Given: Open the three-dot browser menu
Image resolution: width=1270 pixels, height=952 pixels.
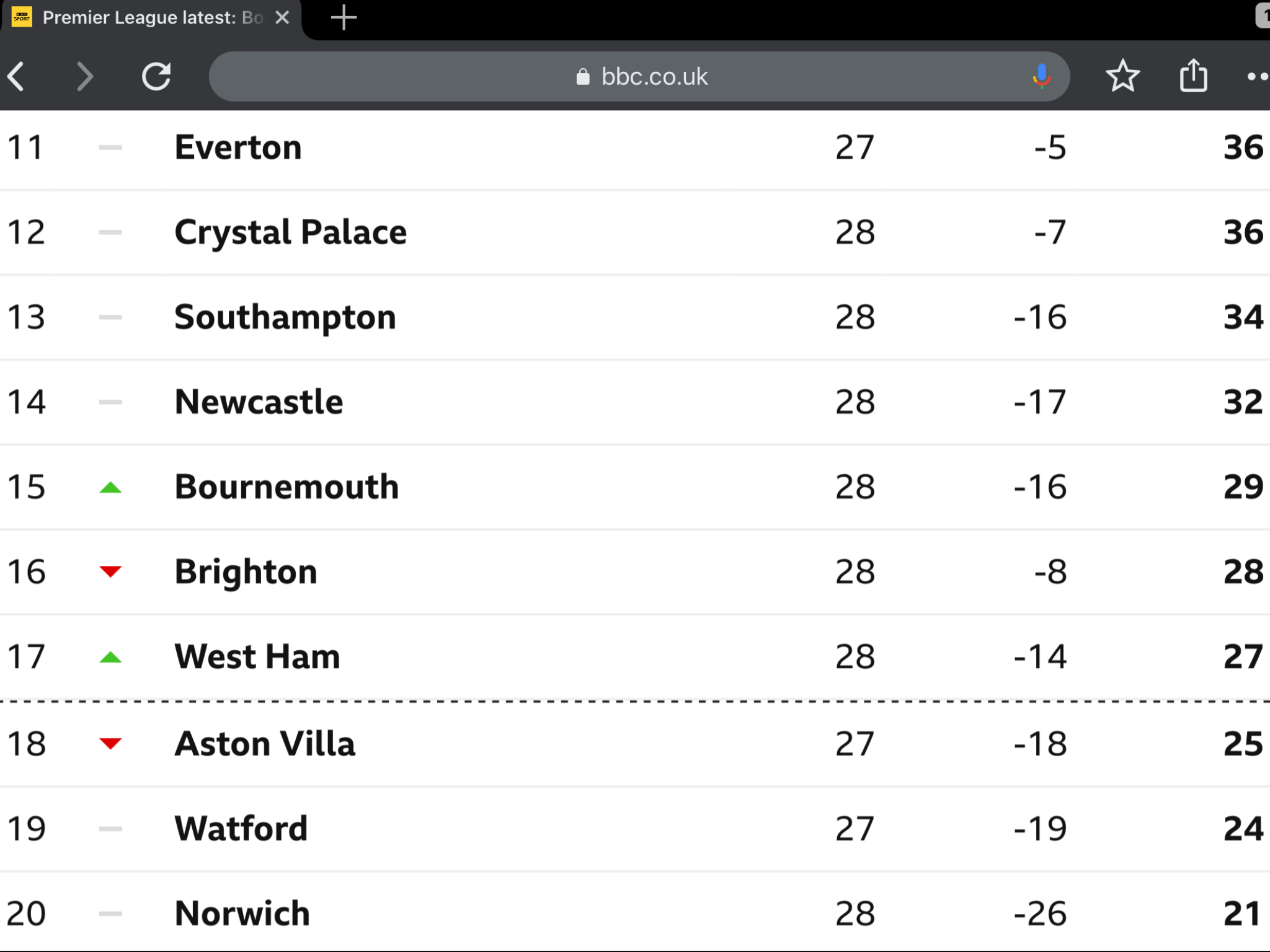Looking at the screenshot, I should click(x=1259, y=77).
